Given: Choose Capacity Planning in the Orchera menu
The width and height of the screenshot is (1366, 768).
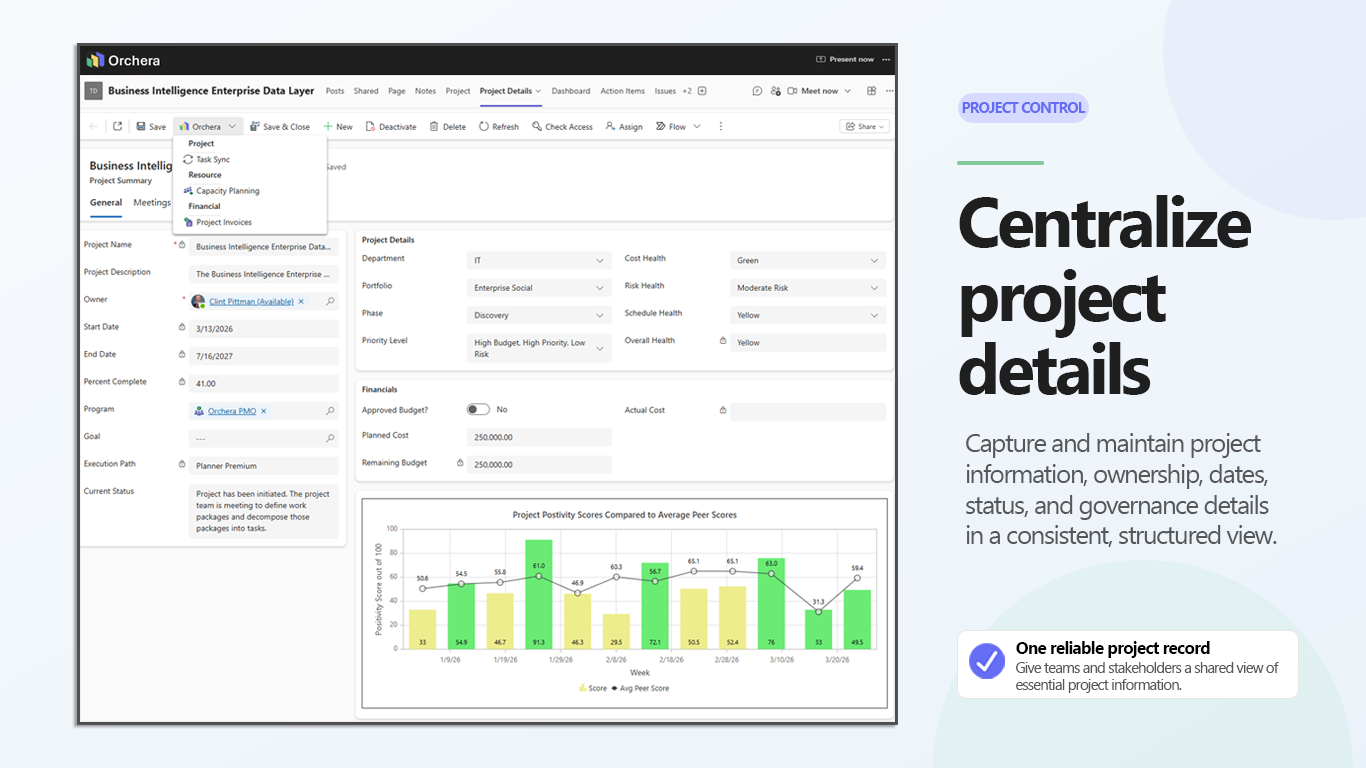Looking at the screenshot, I should tap(221, 191).
